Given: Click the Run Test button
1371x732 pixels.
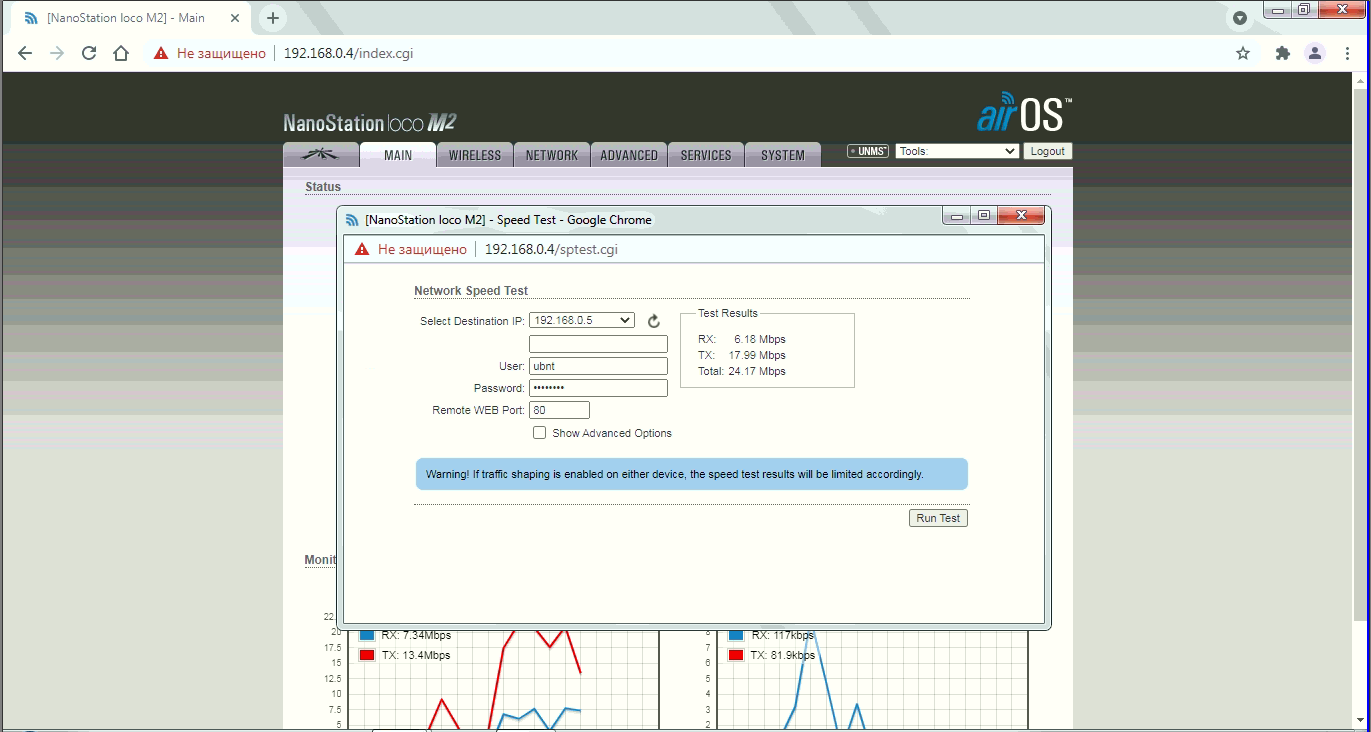Looking at the screenshot, I should click(x=938, y=518).
